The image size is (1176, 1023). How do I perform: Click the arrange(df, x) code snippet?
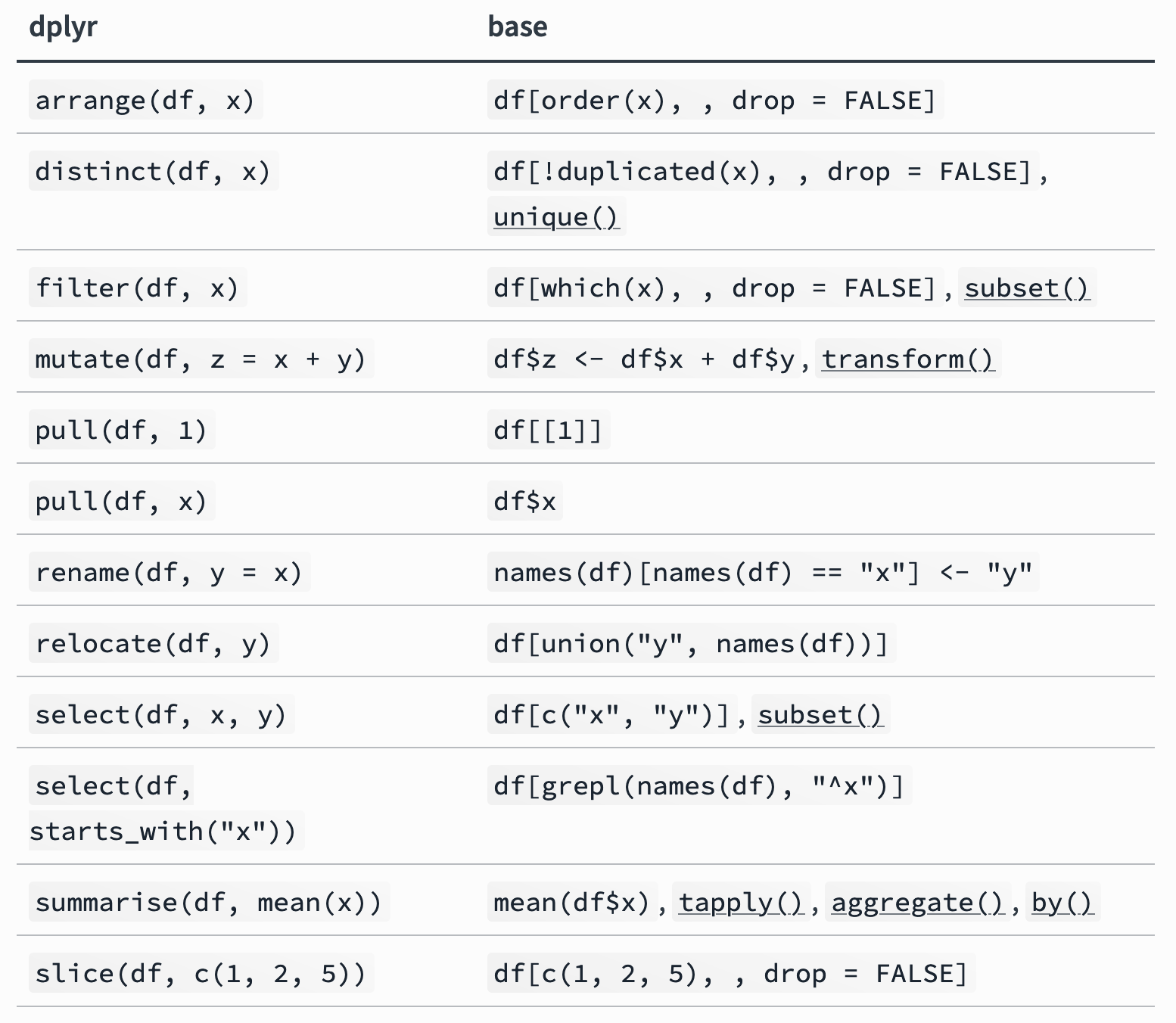point(145,101)
